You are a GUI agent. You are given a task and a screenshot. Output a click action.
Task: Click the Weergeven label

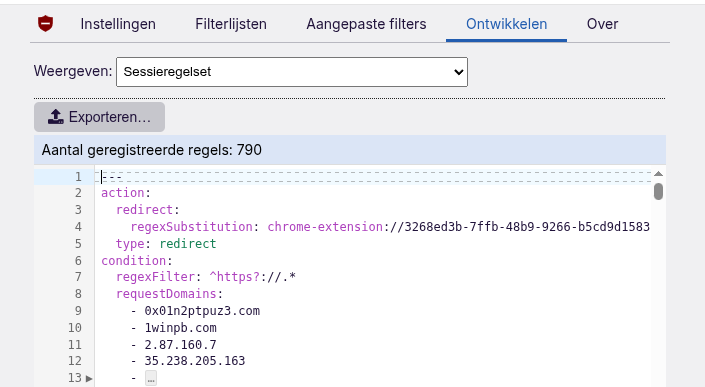(x=73, y=71)
